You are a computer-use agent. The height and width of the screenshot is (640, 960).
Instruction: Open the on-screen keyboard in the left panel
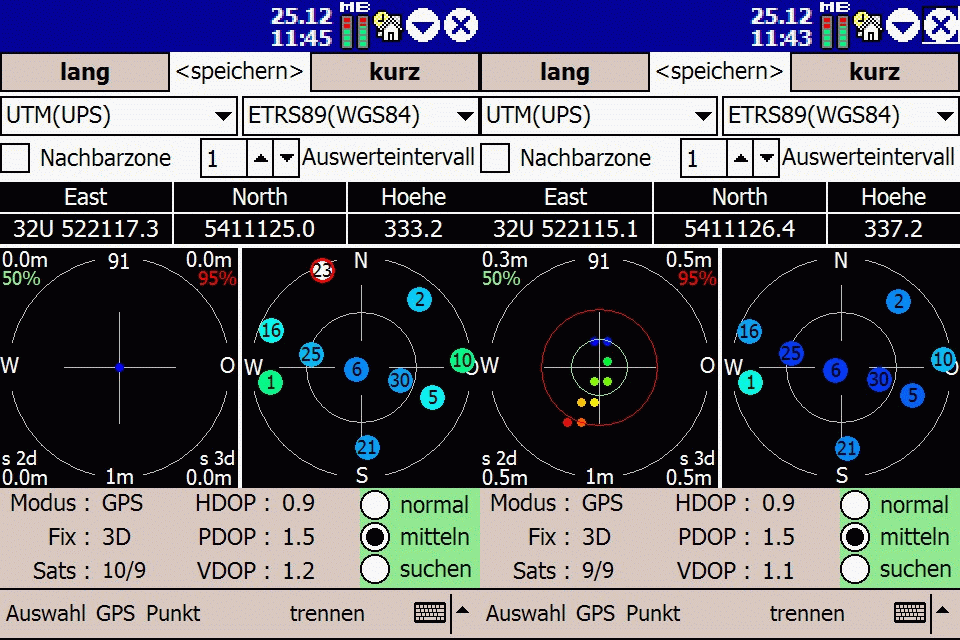(x=430, y=613)
